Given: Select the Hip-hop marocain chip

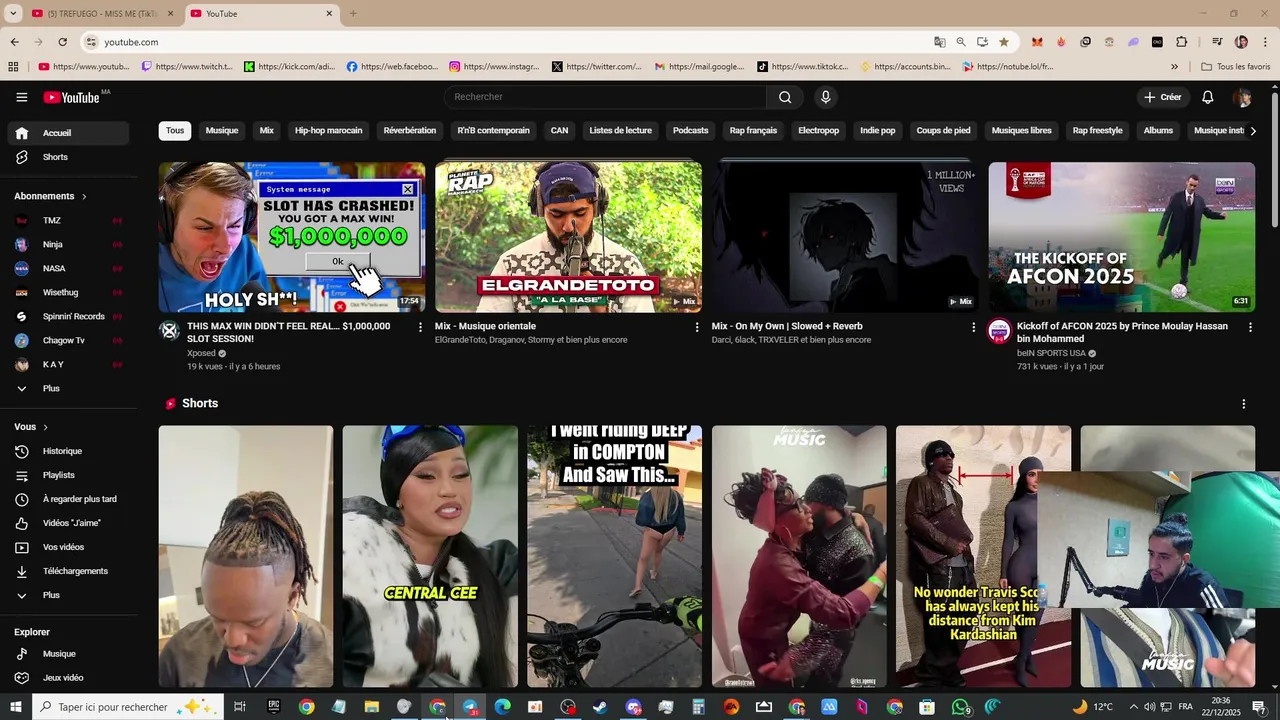Looking at the screenshot, I should pos(328,131).
